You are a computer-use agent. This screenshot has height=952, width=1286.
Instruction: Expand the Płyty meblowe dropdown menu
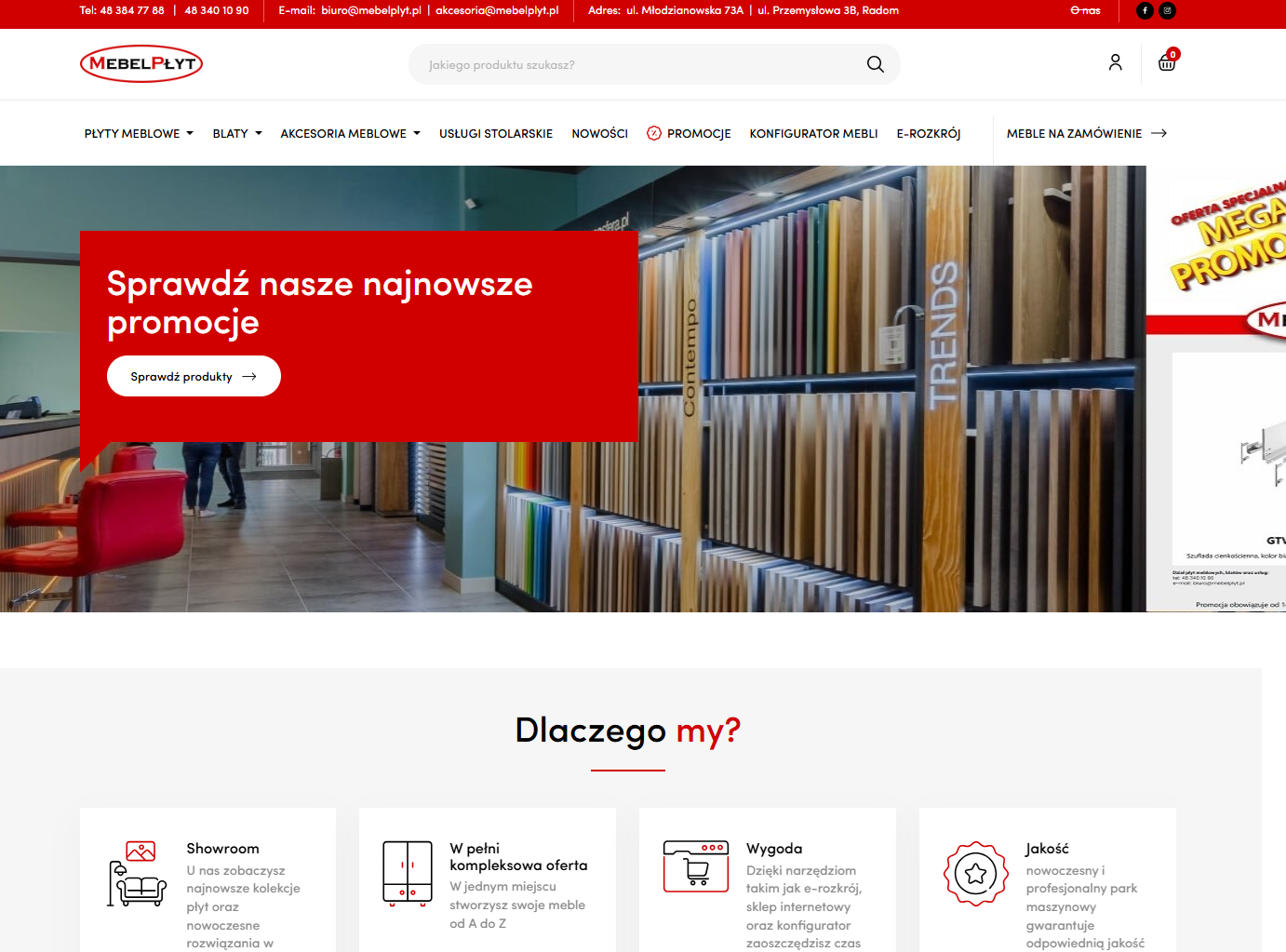point(139,134)
